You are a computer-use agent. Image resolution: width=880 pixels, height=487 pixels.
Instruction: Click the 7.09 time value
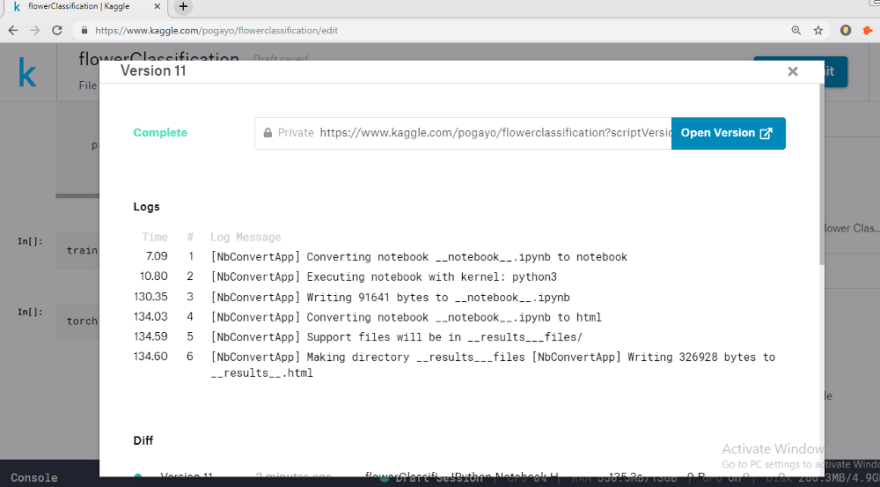[x=157, y=256]
